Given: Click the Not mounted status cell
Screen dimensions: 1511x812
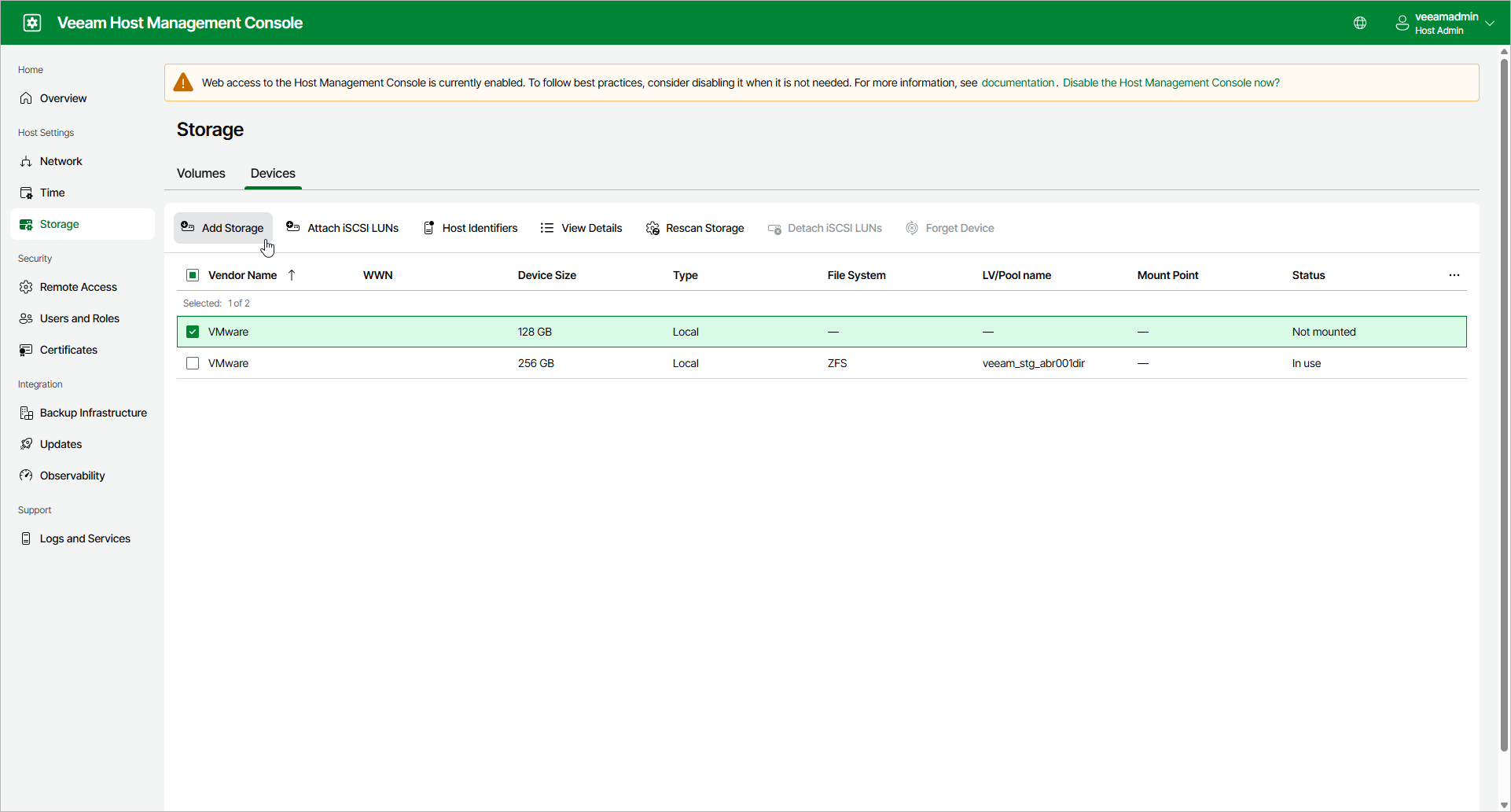Looking at the screenshot, I should 1324,332.
